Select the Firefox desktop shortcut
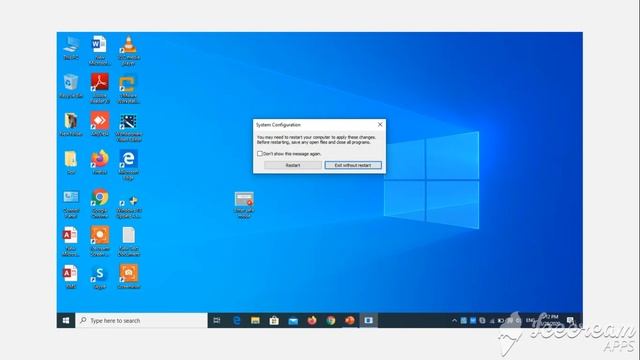Viewport: 640px width, 360px height. tap(100, 162)
